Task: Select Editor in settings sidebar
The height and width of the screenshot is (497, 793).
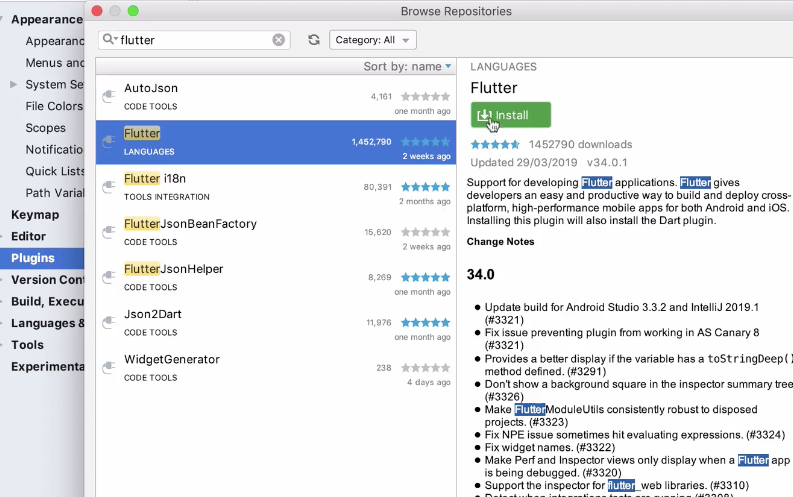Action: (28, 236)
